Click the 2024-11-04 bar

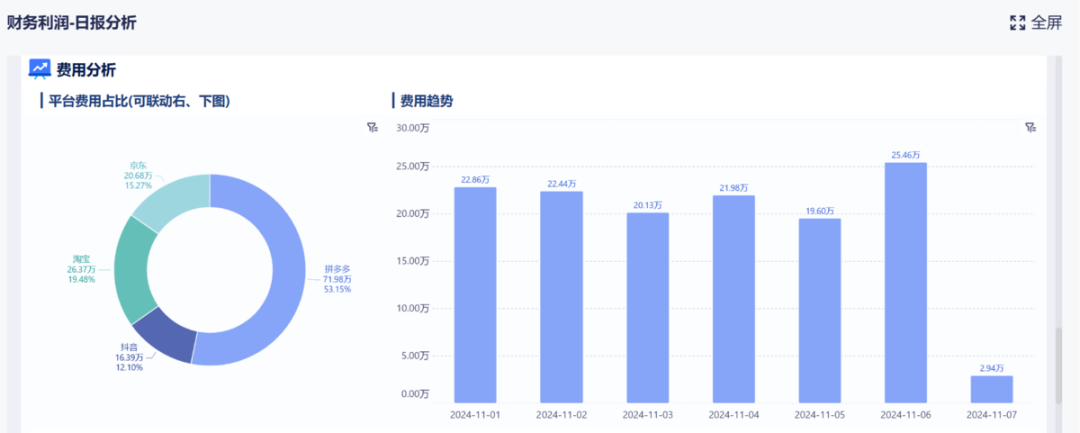734,299
